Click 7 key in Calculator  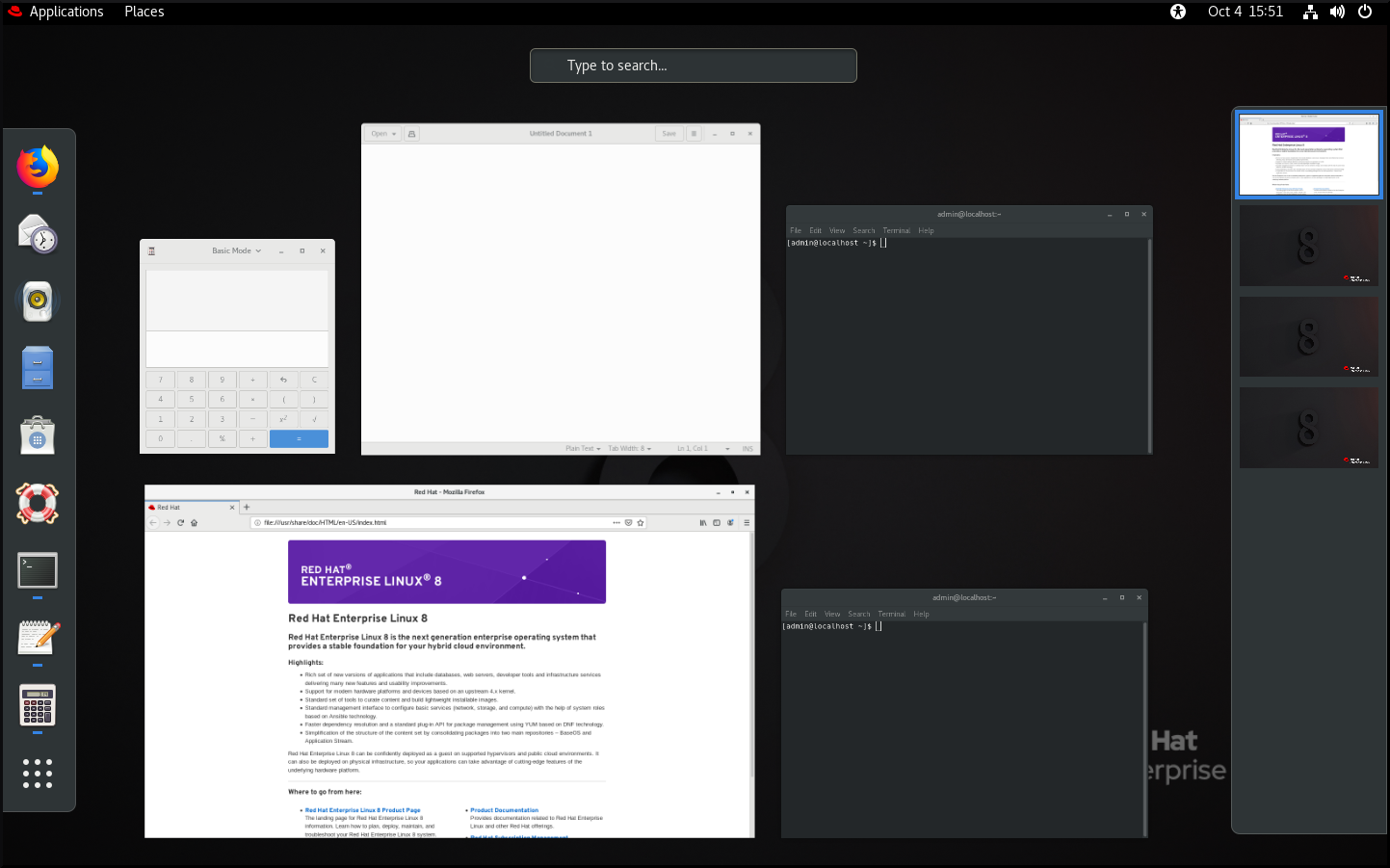pyautogui.click(x=161, y=380)
